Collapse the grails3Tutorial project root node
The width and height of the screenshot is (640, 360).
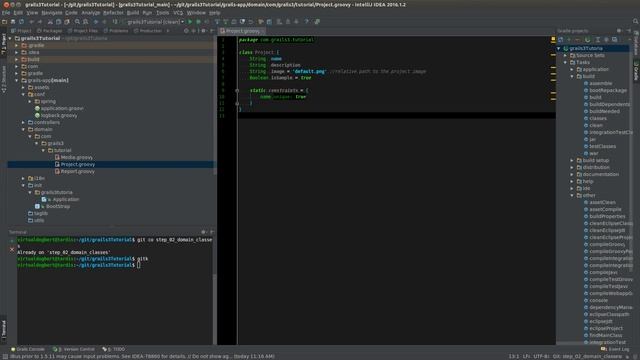(x=10, y=38)
